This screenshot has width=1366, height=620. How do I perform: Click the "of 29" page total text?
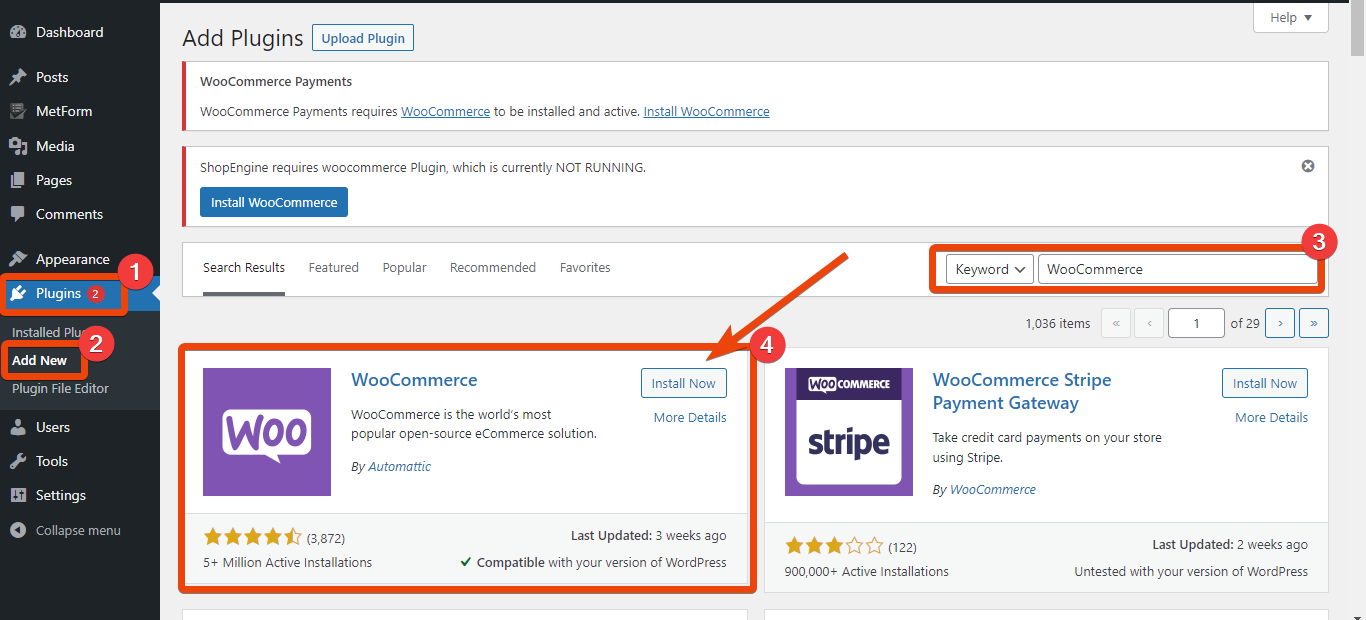coord(1245,323)
